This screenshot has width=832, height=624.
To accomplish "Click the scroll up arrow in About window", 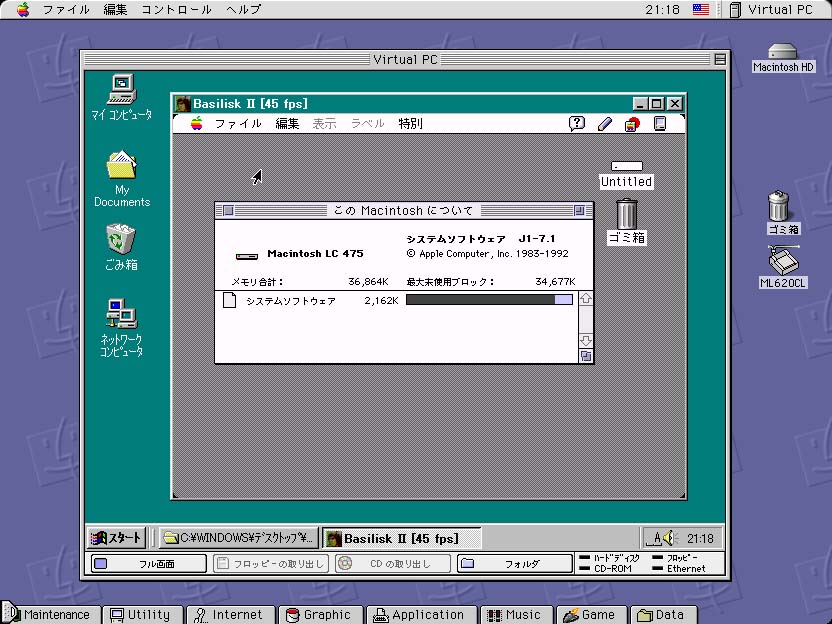I will click(586, 299).
